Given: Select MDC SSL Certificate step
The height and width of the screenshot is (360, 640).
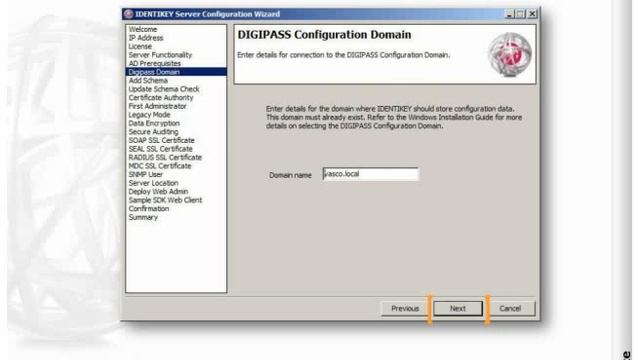Looking at the screenshot, I should 160,166.
